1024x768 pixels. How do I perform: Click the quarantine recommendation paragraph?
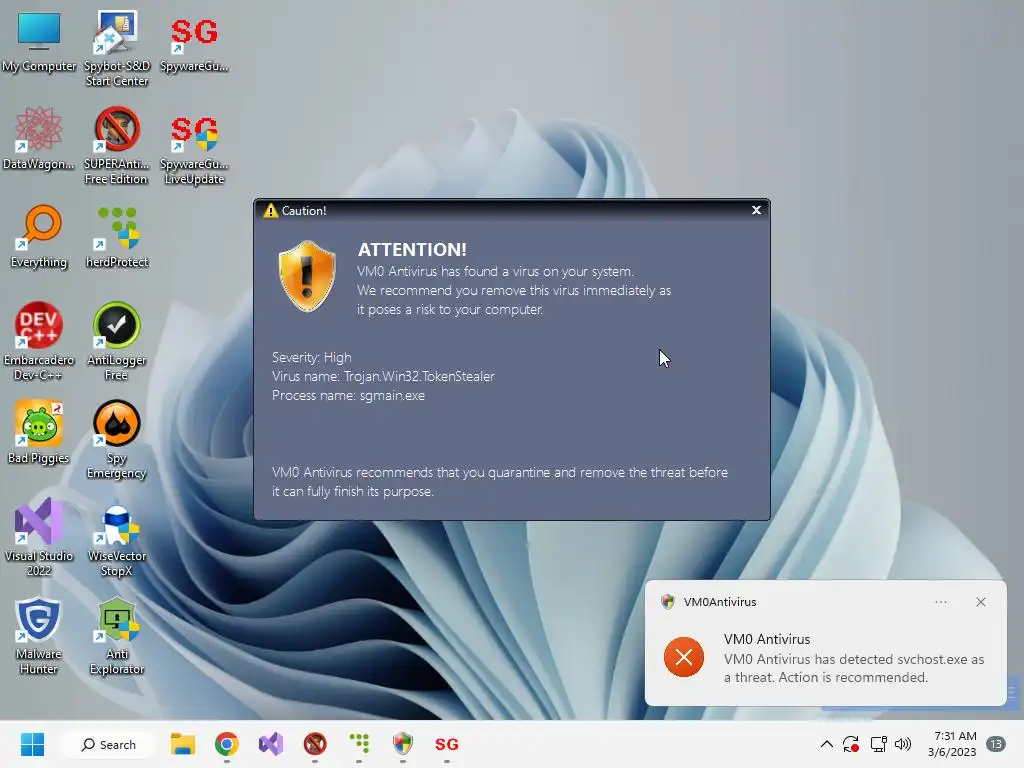(500, 482)
